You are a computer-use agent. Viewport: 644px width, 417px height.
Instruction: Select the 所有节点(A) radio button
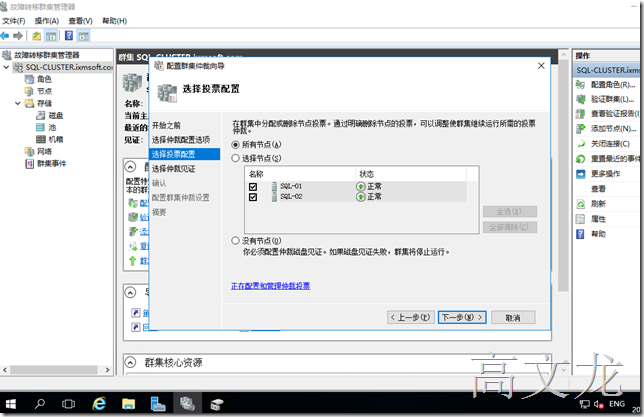click(x=235, y=145)
